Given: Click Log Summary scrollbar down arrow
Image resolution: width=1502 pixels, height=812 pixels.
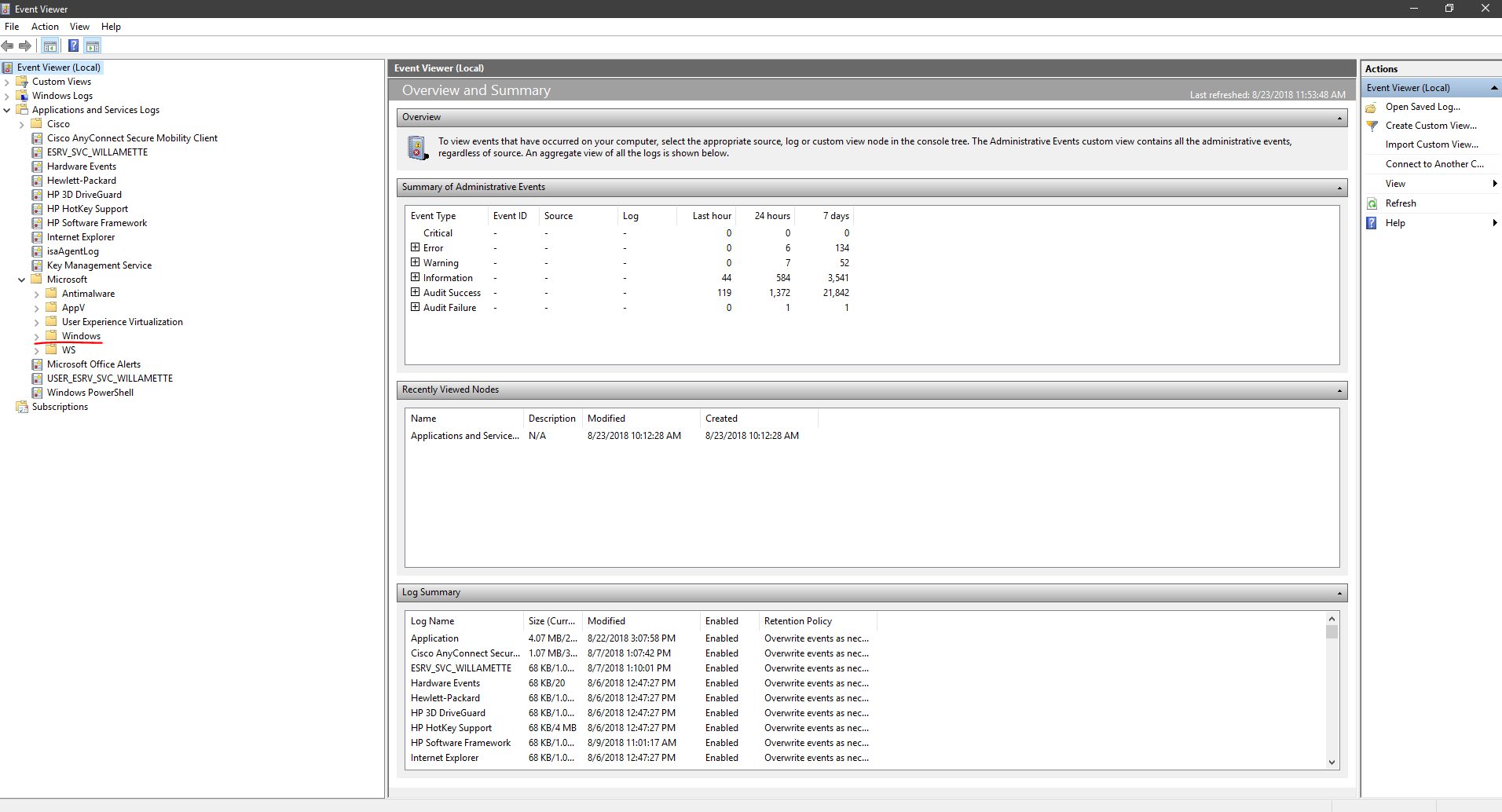Looking at the screenshot, I should click(x=1332, y=762).
